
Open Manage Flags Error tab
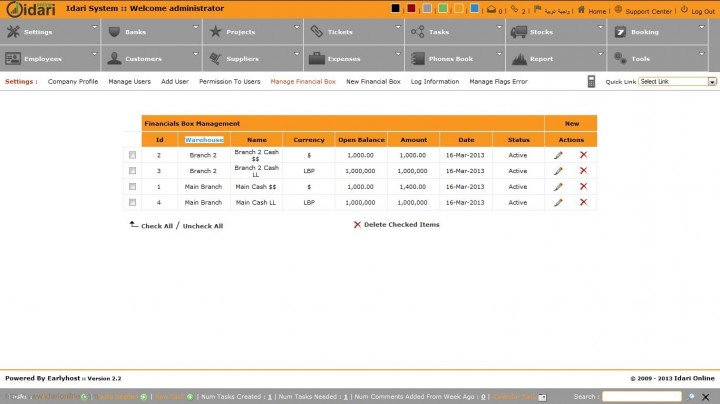498,81
